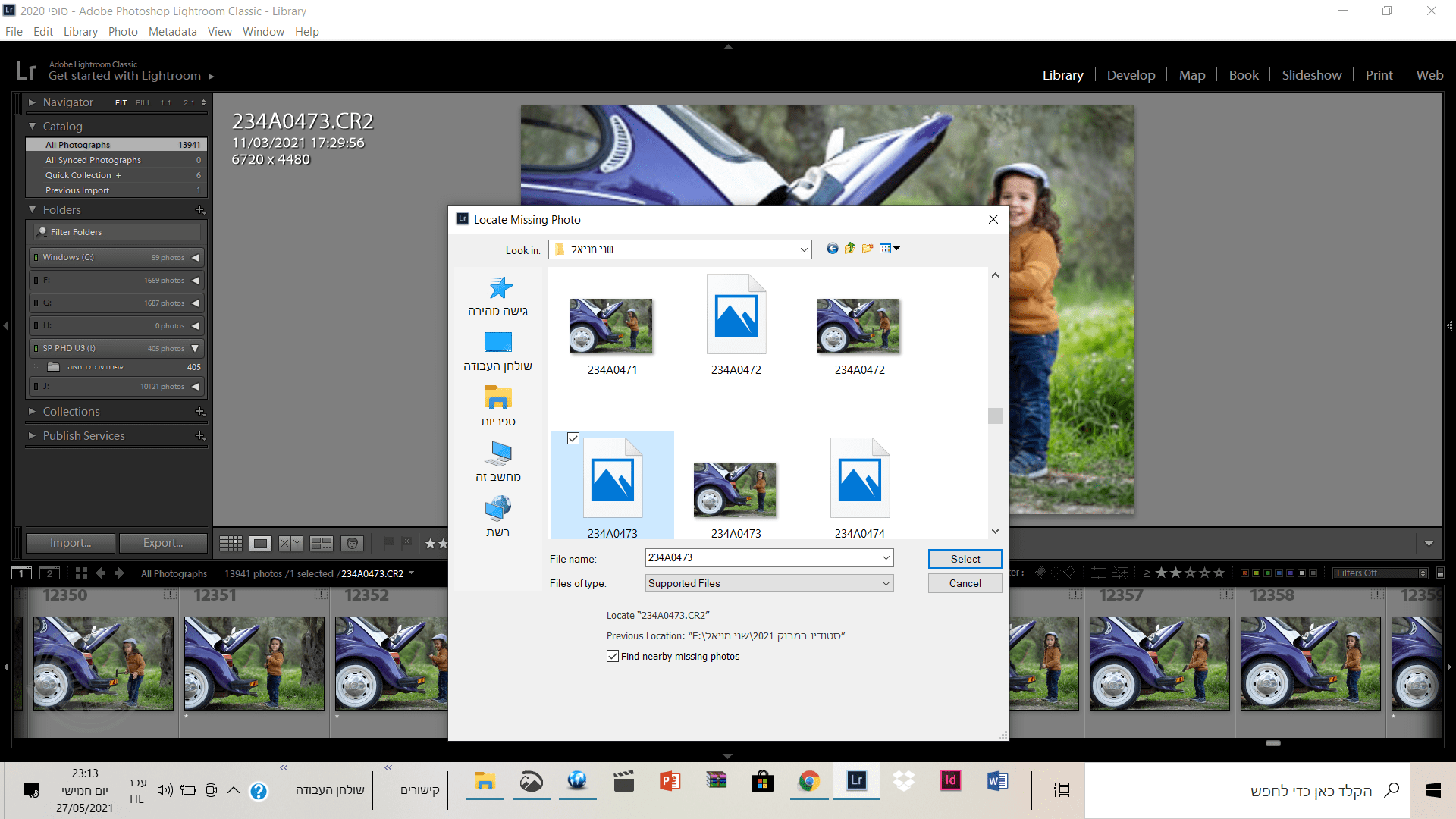Toggle checkbox on 234A0473 file thumbnail
This screenshot has width=1456, height=819.
[573, 438]
